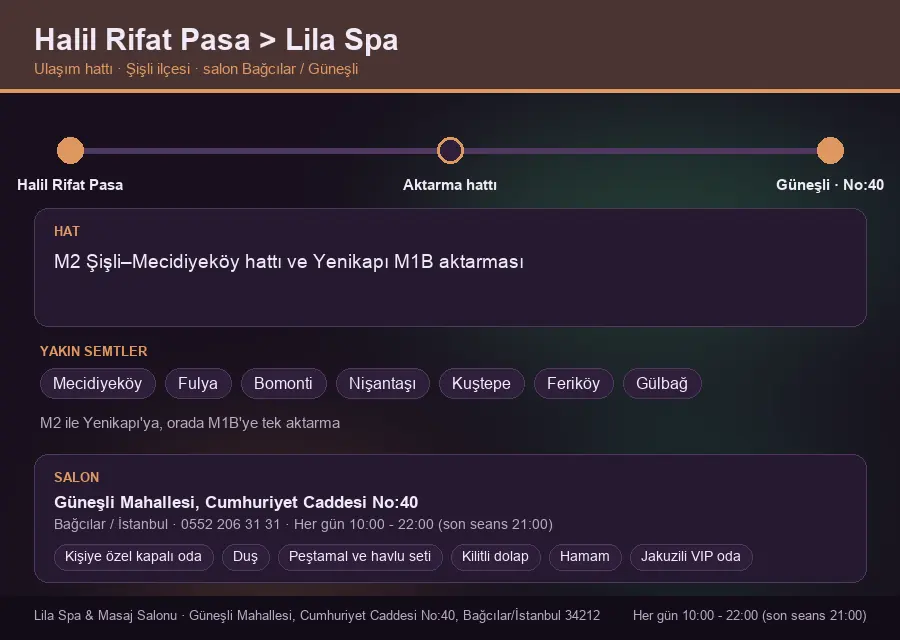The height and width of the screenshot is (640, 900).
Task: Click the Kilitli dolap amenity tag
Action: click(495, 557)
